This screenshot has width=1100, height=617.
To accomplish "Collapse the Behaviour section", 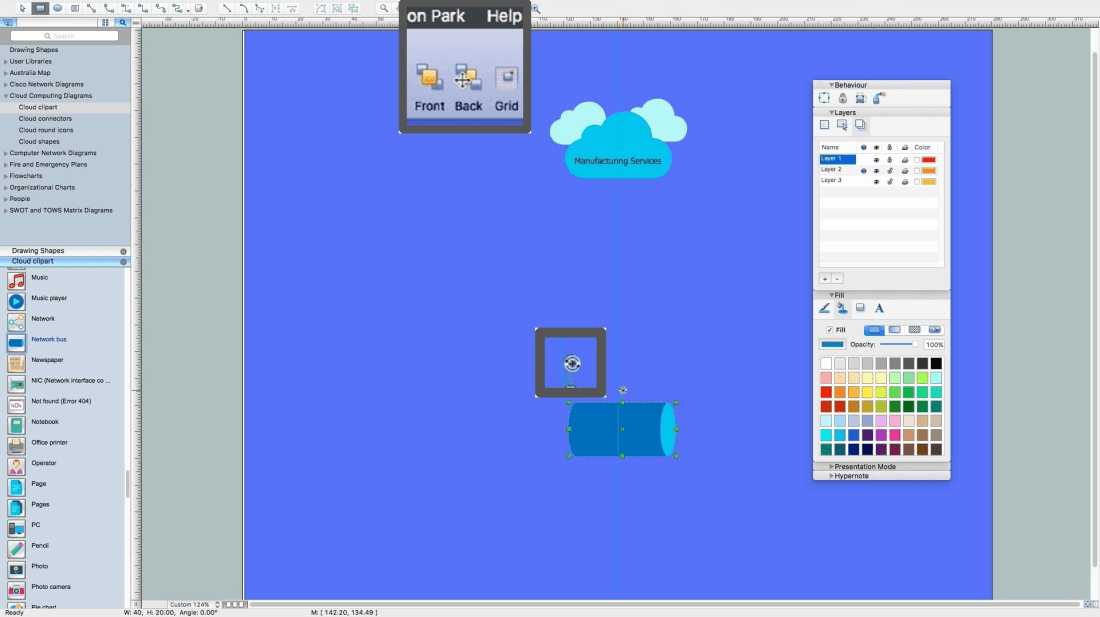I will (831, 85).
